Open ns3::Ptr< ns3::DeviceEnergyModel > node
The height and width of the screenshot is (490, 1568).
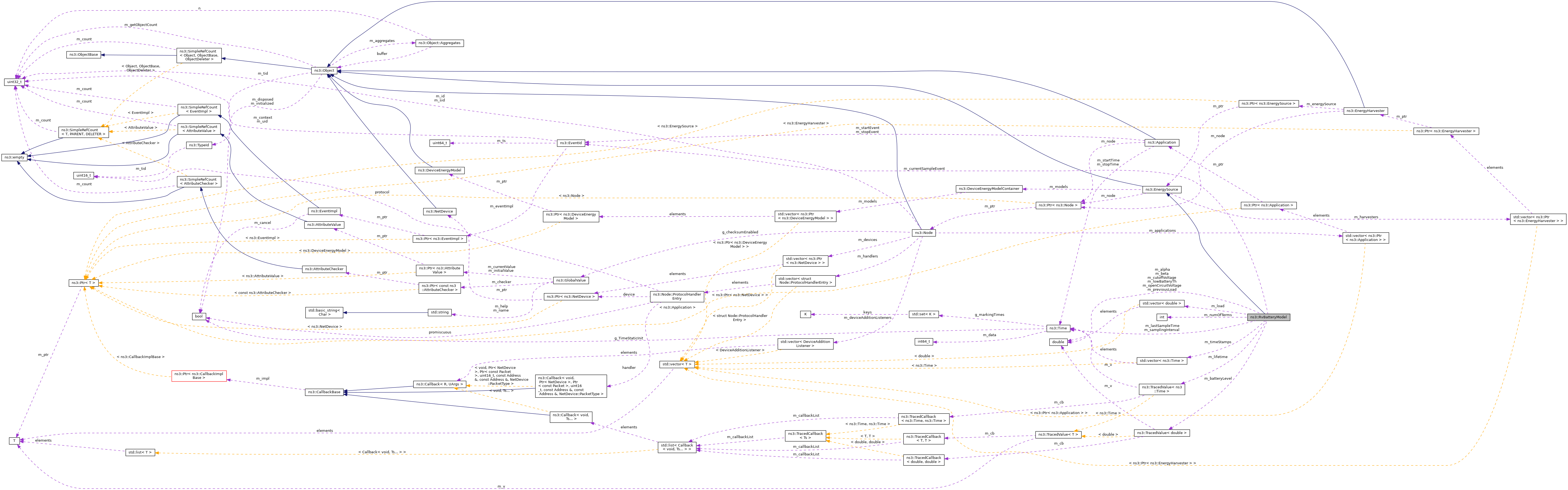[x=571, y=217]
